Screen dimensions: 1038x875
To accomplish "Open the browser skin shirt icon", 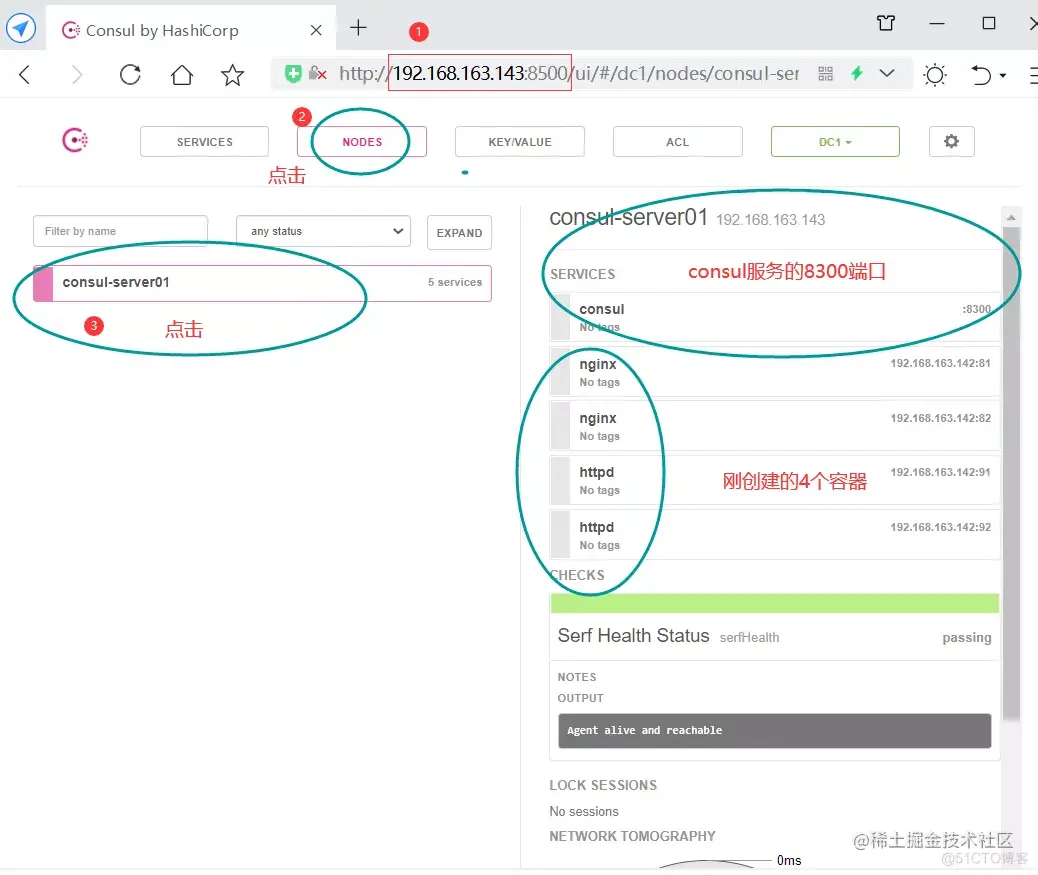I will pyautogui.click(x=886, y=23).
